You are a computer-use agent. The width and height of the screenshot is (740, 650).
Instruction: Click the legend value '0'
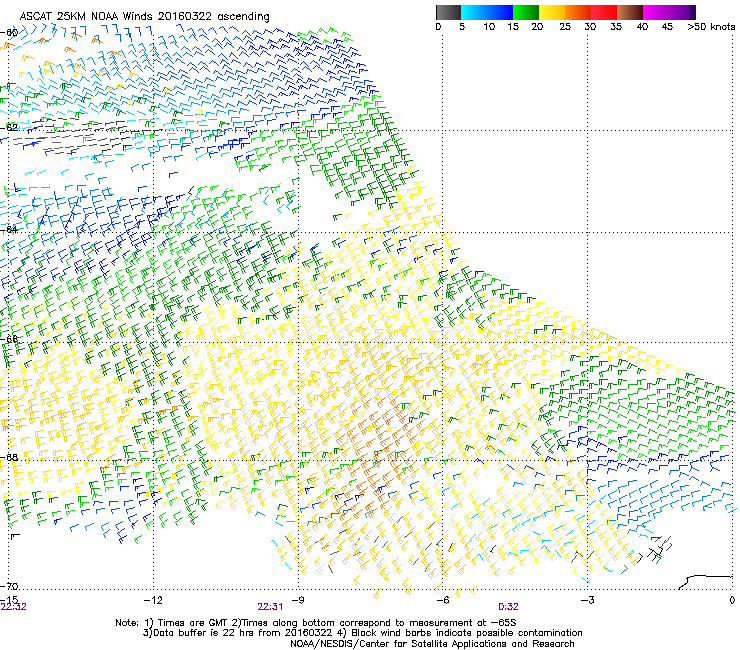tap(438, 26)
